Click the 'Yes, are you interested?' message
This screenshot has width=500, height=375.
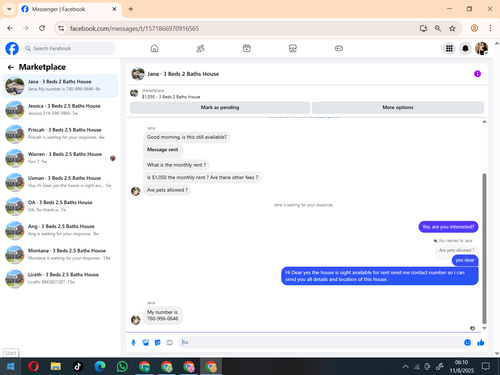pos(448,227)
